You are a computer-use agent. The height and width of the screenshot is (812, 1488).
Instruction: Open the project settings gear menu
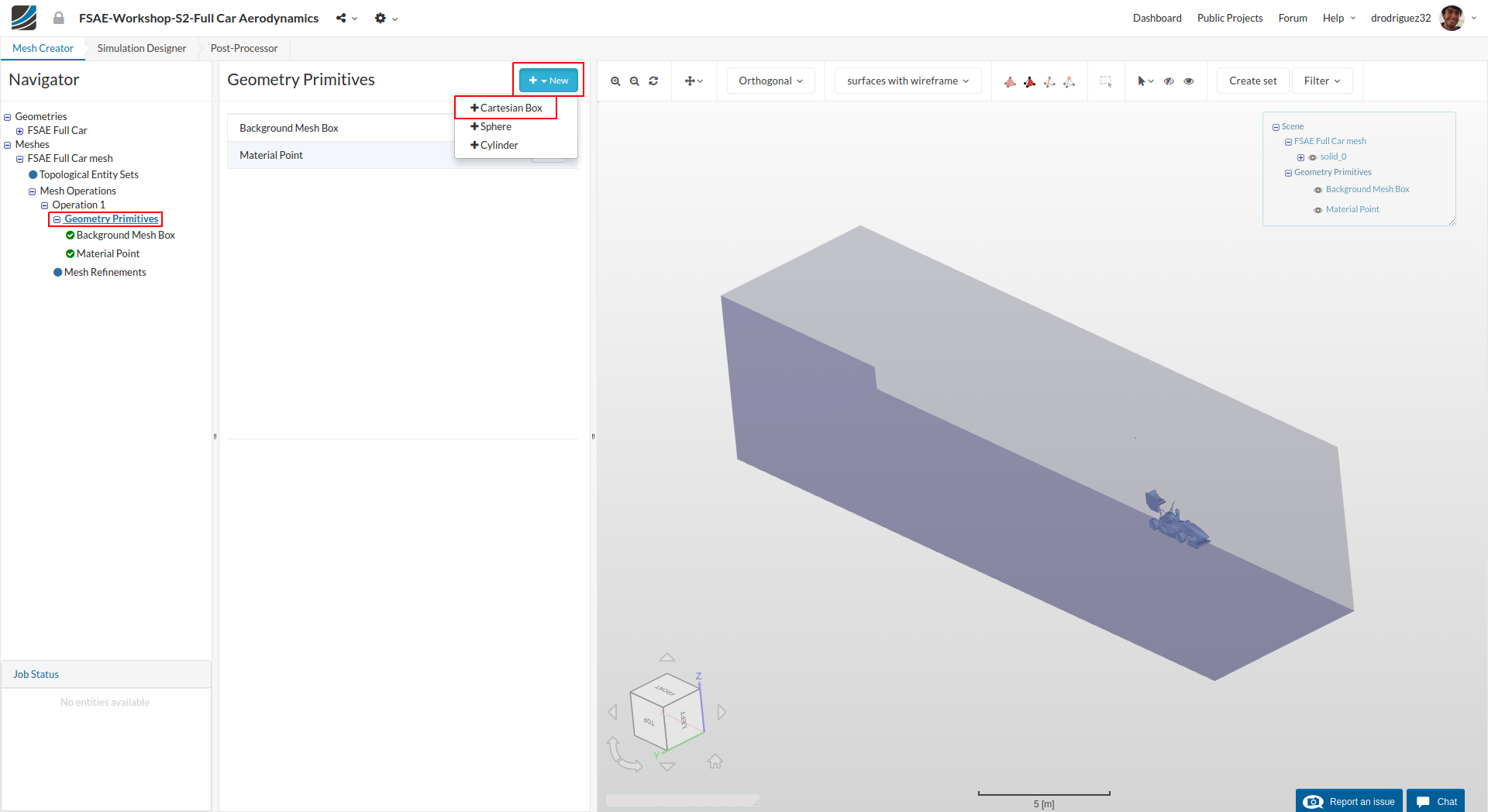click(386, 18)
